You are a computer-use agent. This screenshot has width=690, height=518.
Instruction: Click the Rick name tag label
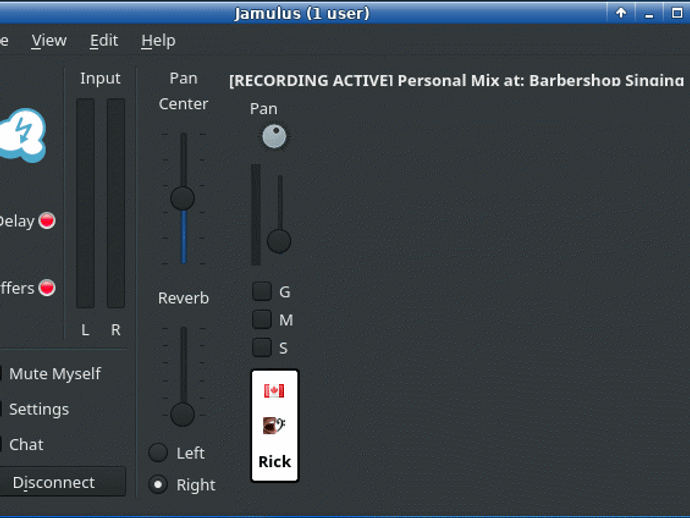tap(274, 461)
